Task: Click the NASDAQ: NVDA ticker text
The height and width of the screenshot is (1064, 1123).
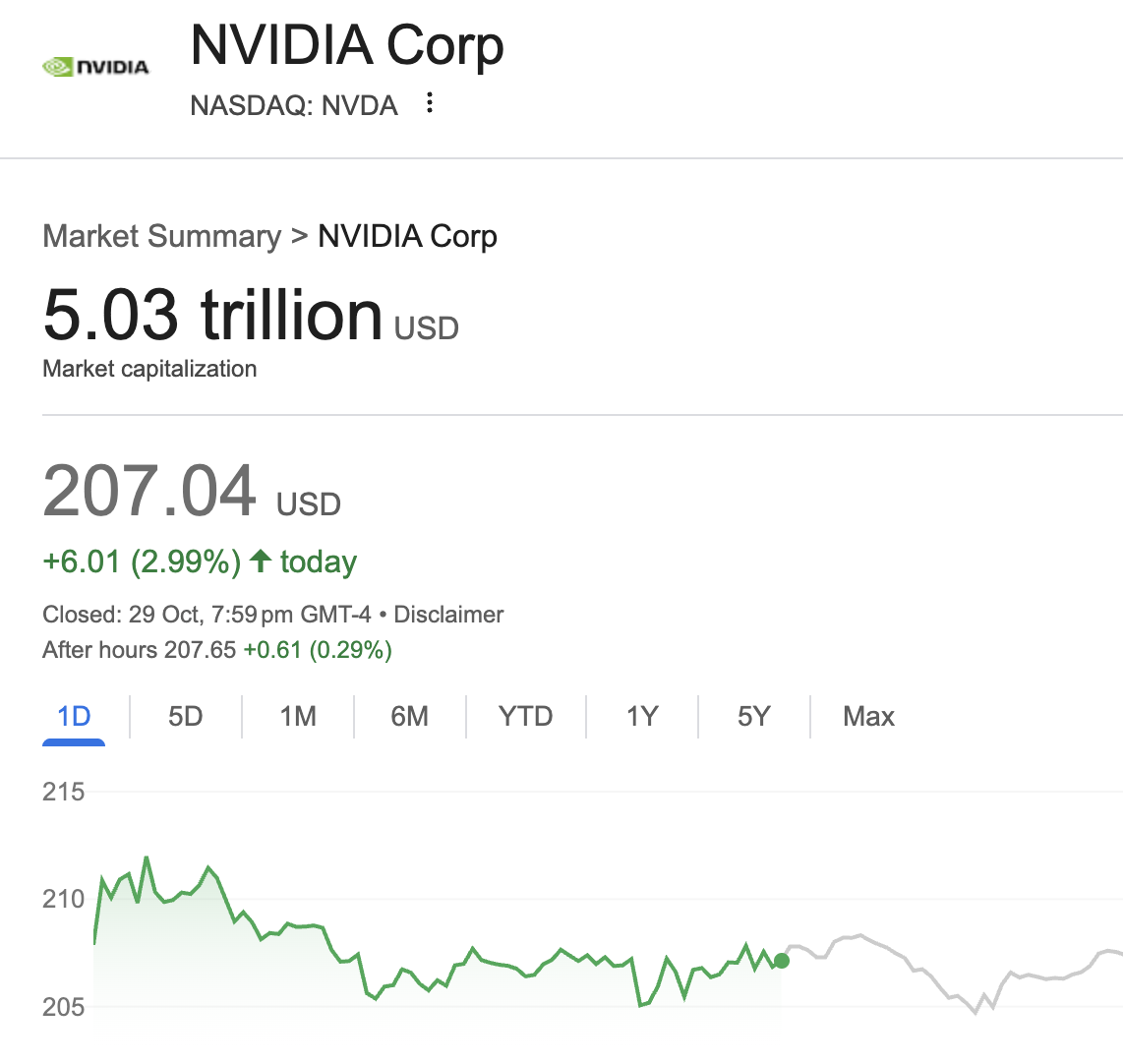Action: tap(294, 105)
